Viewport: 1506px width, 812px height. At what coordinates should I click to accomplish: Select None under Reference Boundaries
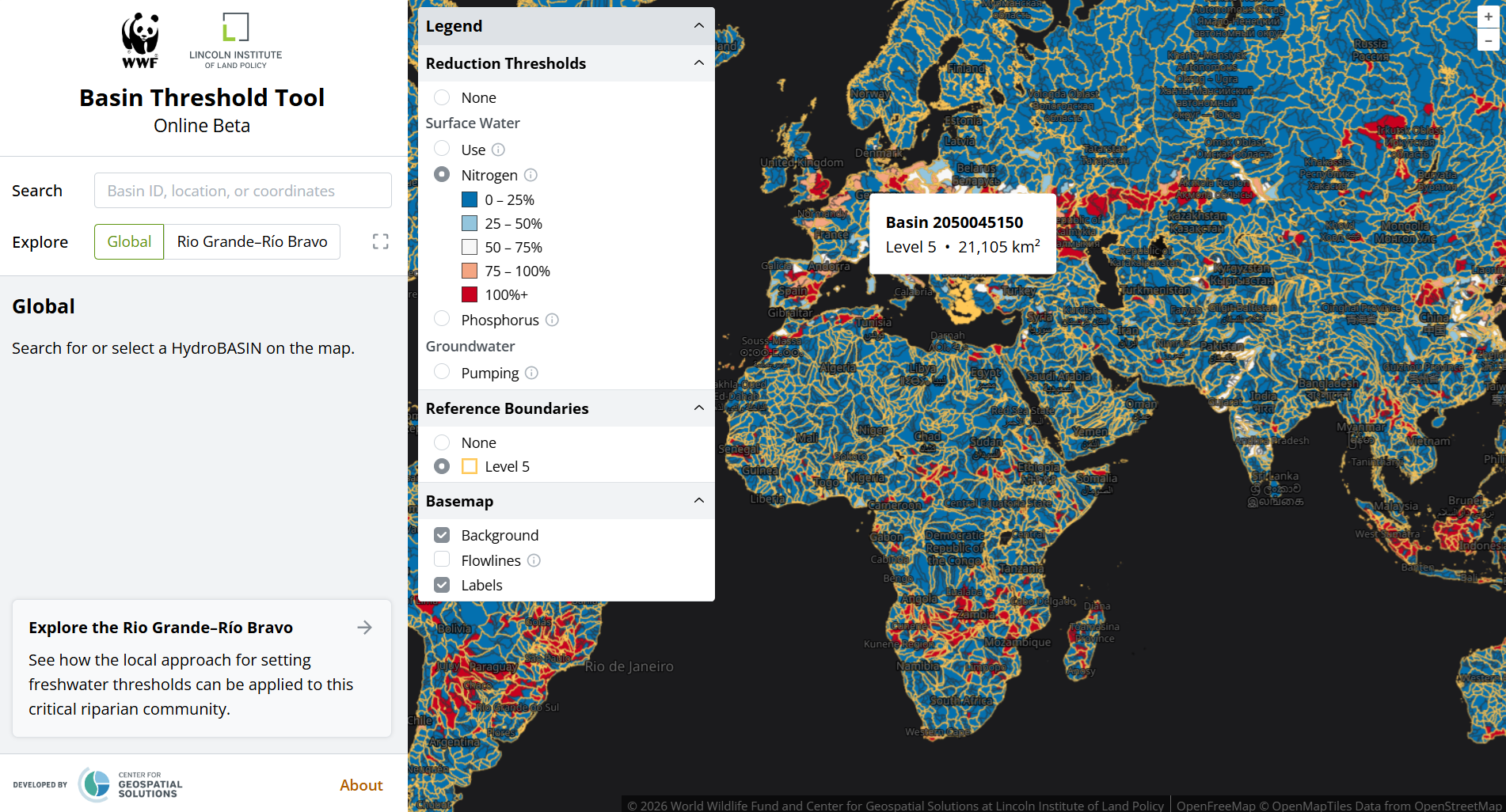(x=442, y=442)
